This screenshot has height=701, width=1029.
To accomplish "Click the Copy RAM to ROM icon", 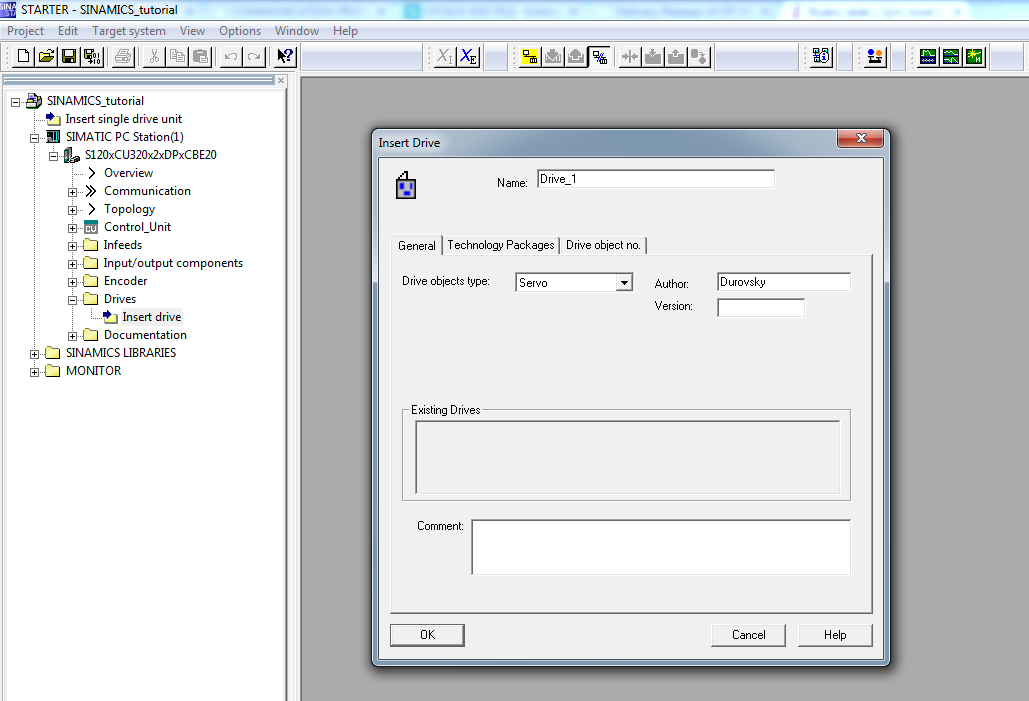I will pyautogui.click(x=699, y=56).
